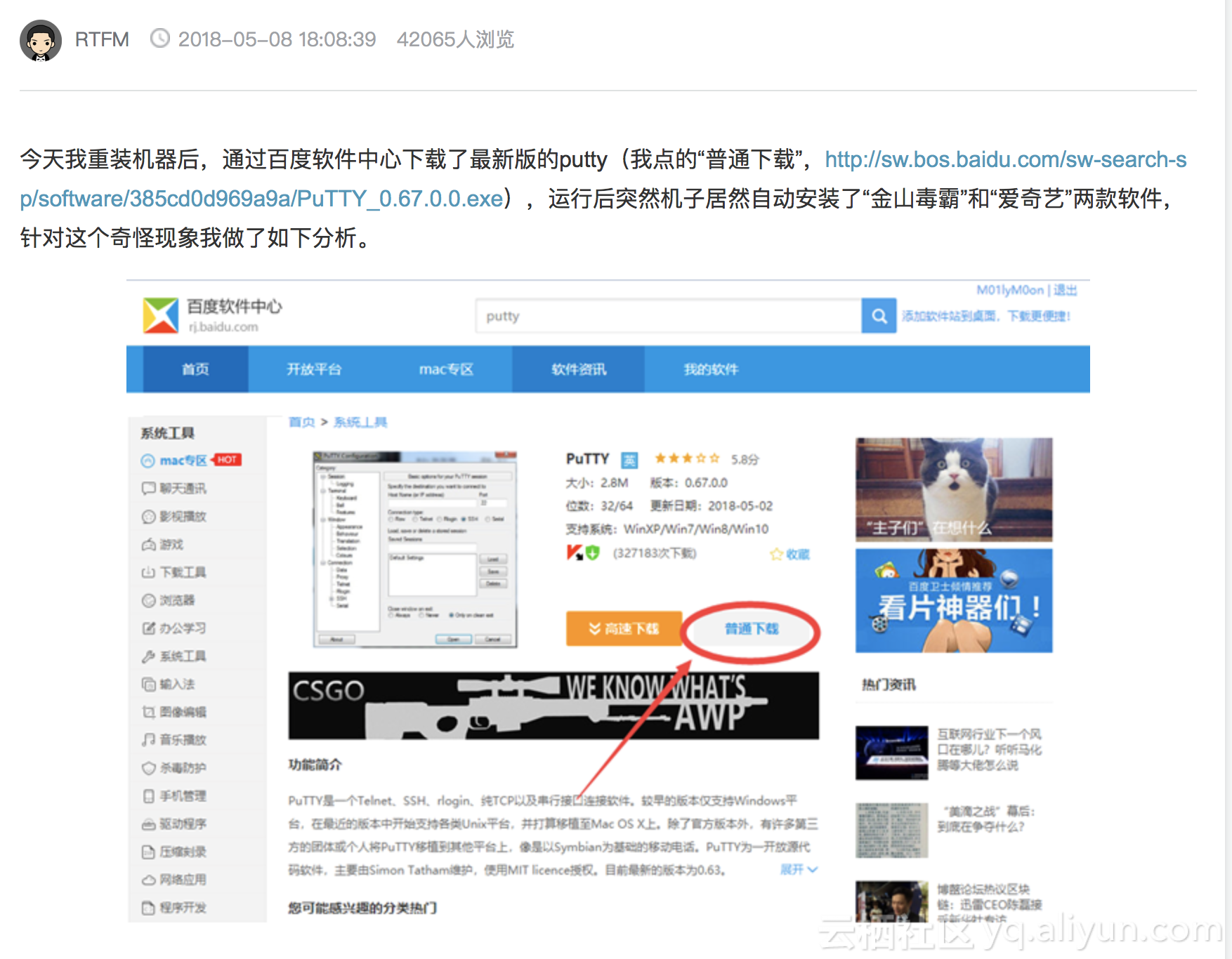Image resolution: width=1232 pixels, height=959 pixels.
Task: Rate PuTTY using the star rating
Action: coord(687,458)
